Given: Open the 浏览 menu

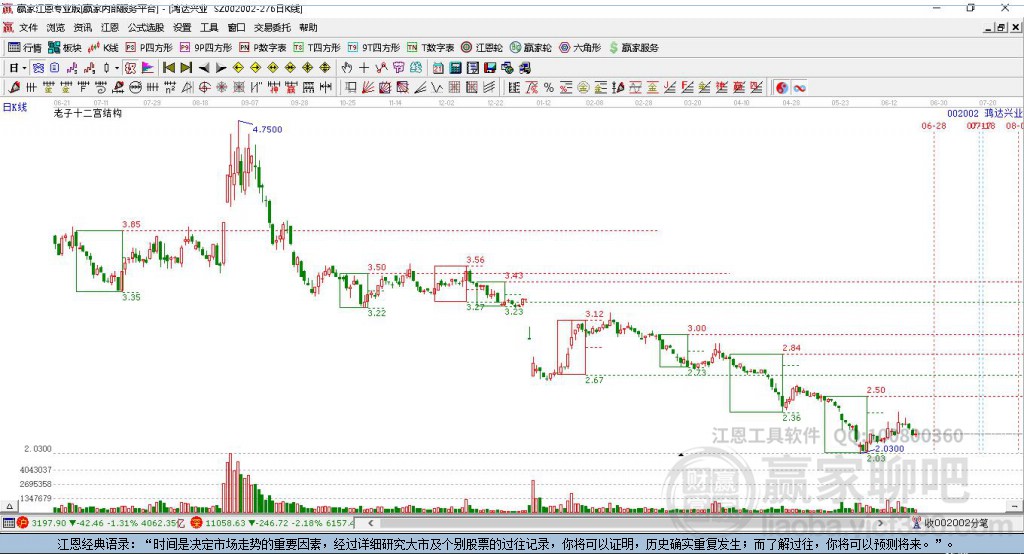Looking at the screenshot, I should pyautogui.click(x=56, y=27).
